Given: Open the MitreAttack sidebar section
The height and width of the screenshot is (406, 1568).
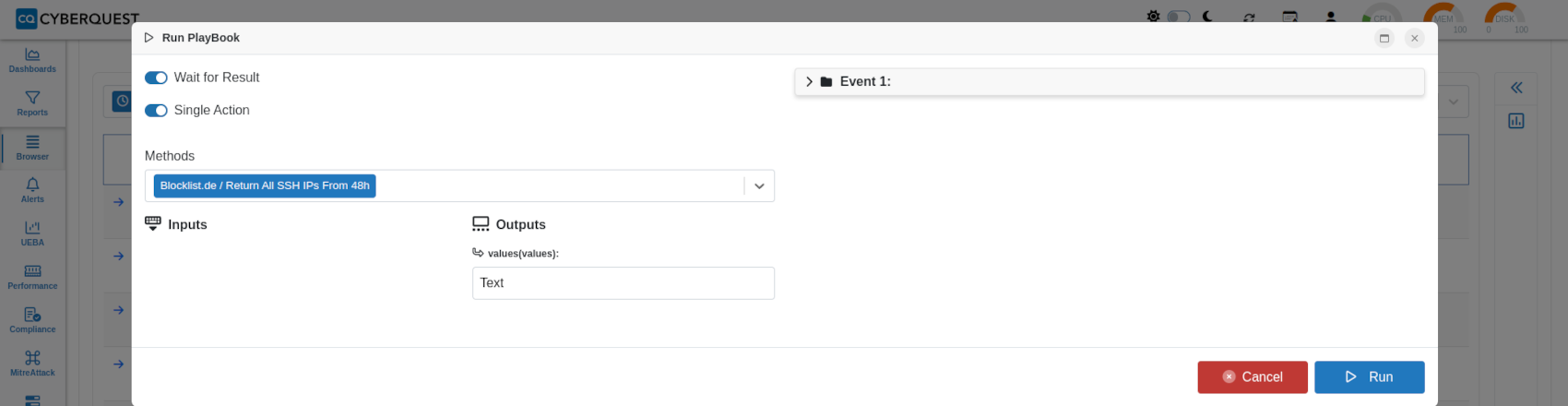Looking at the screenshot, I should click(32, 364).
